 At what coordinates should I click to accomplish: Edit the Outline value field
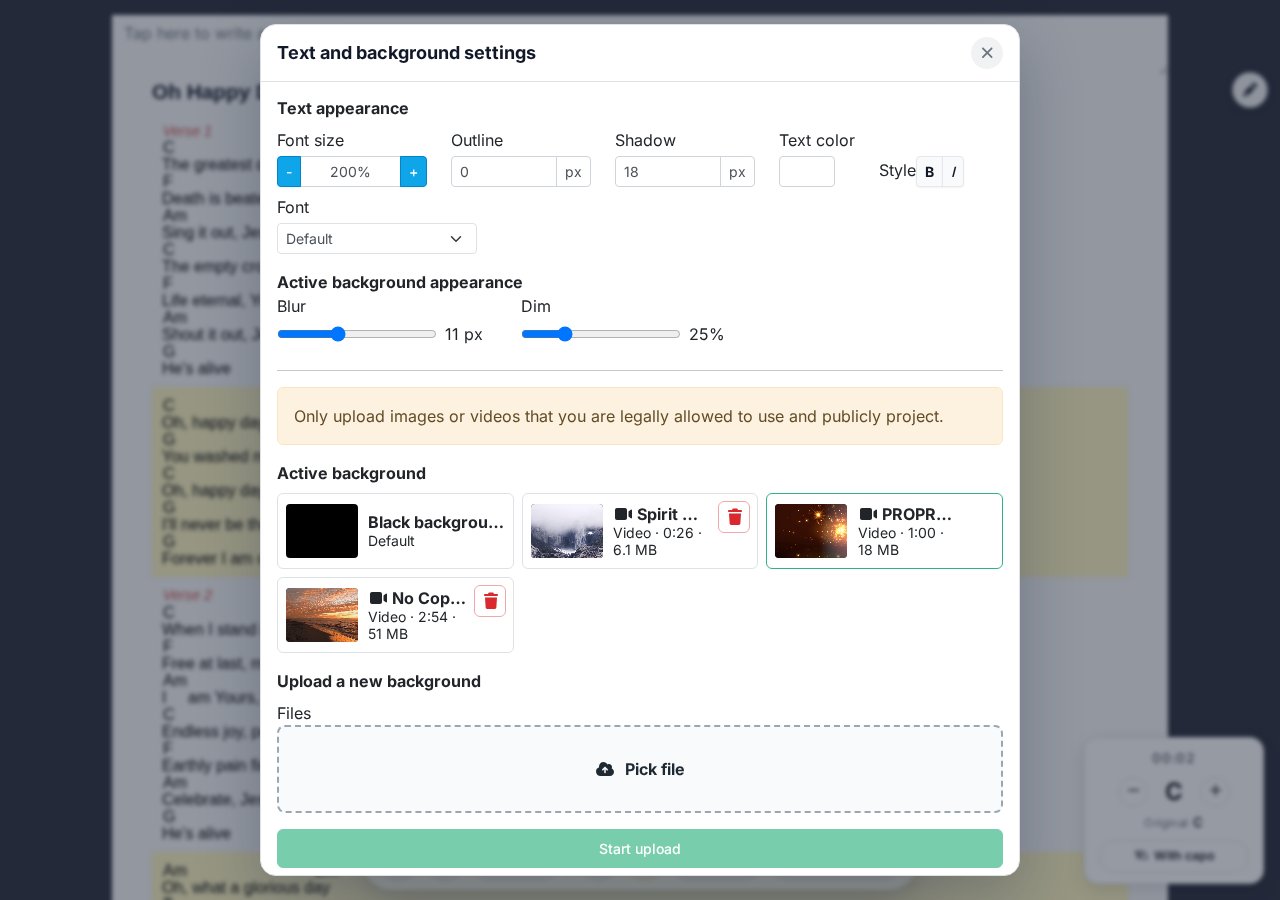(504, 172)
